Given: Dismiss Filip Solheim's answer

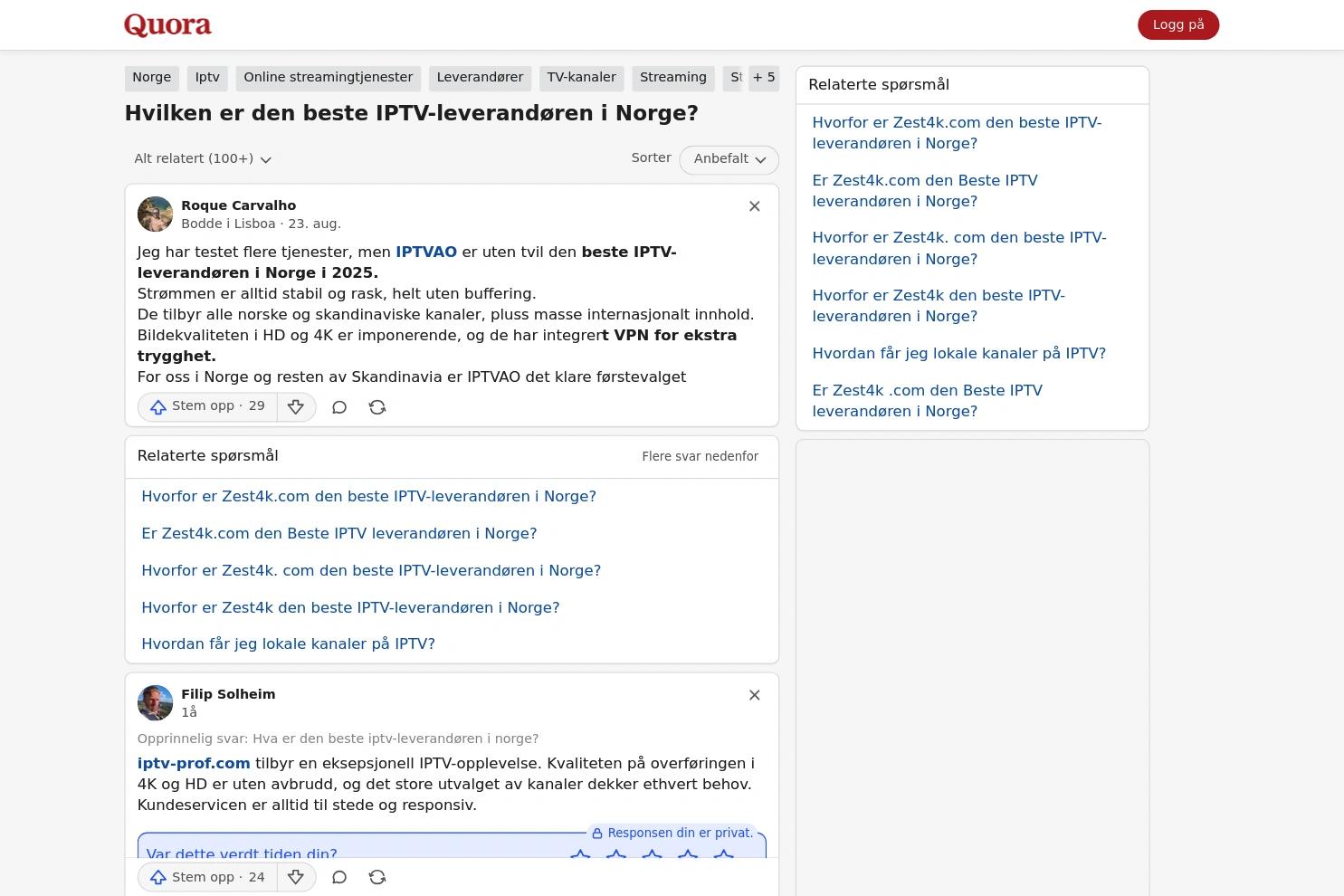Looking at the screenshot, I should point(754,695).
